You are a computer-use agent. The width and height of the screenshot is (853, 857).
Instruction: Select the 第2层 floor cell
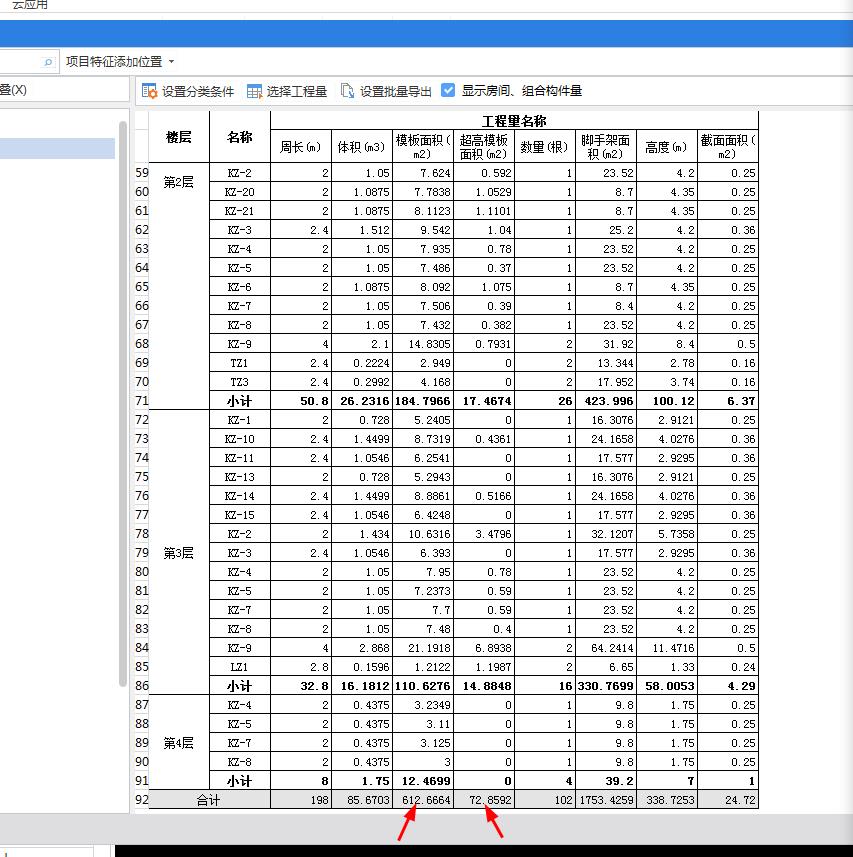[x=179, y=286]
